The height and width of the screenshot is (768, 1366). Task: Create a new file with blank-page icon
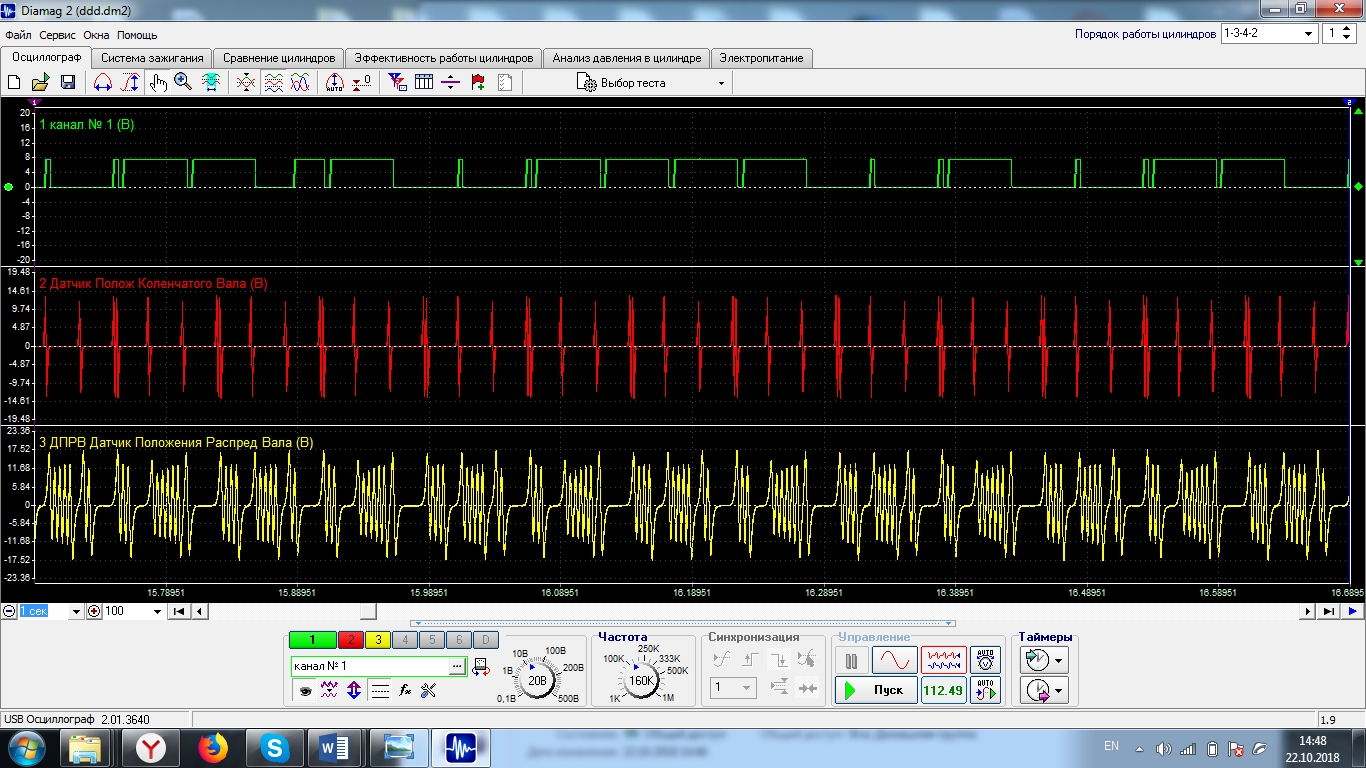[x=14, y=83]
